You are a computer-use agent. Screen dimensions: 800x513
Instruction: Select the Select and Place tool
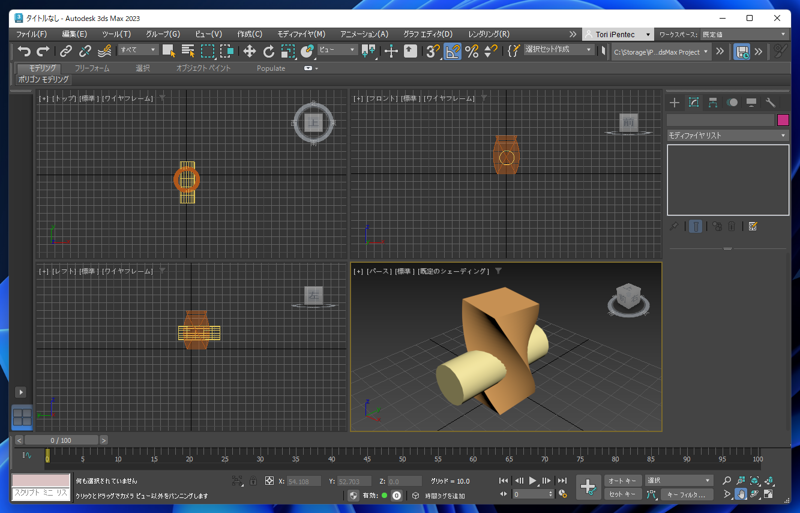(x=307, y=51)
